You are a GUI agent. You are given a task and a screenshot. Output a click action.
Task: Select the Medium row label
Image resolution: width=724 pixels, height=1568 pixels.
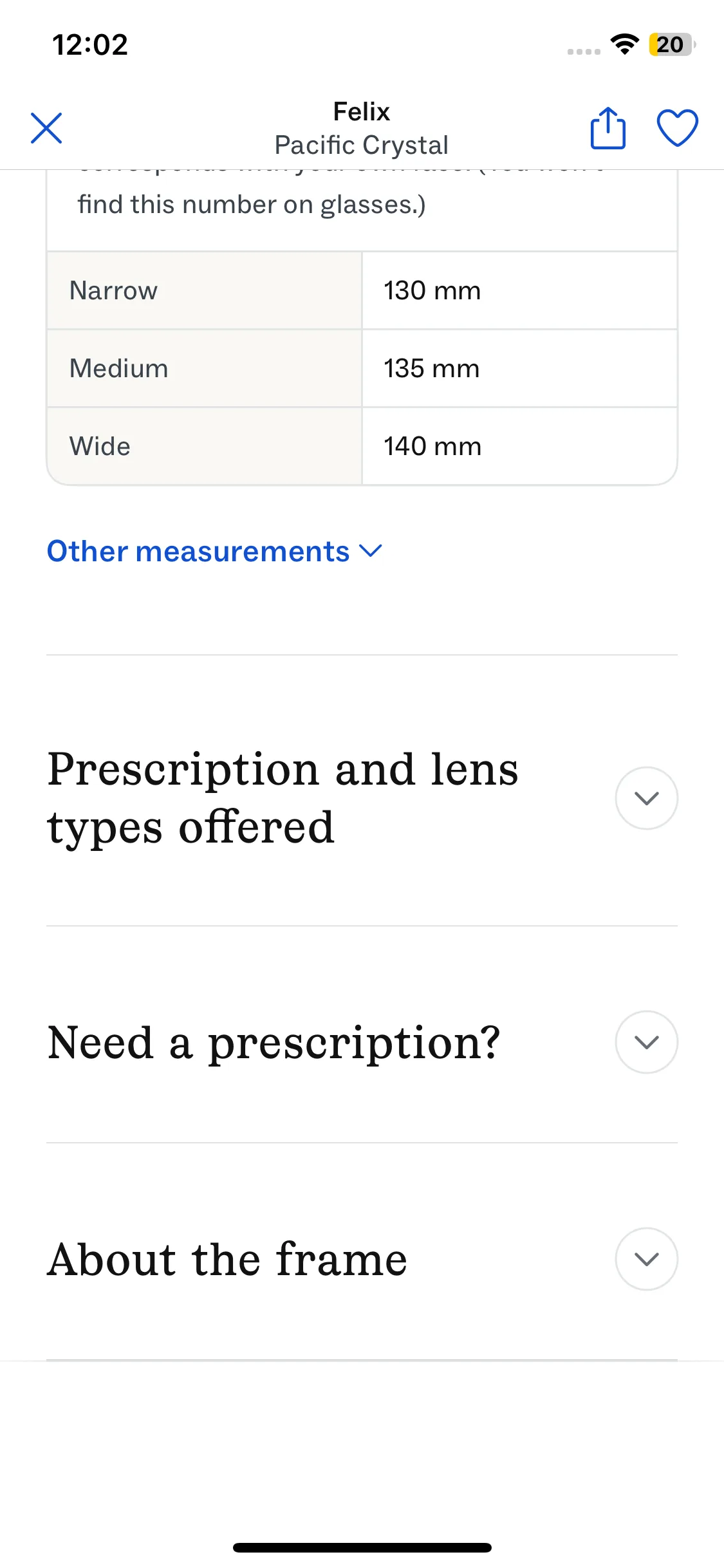[118, 369]
